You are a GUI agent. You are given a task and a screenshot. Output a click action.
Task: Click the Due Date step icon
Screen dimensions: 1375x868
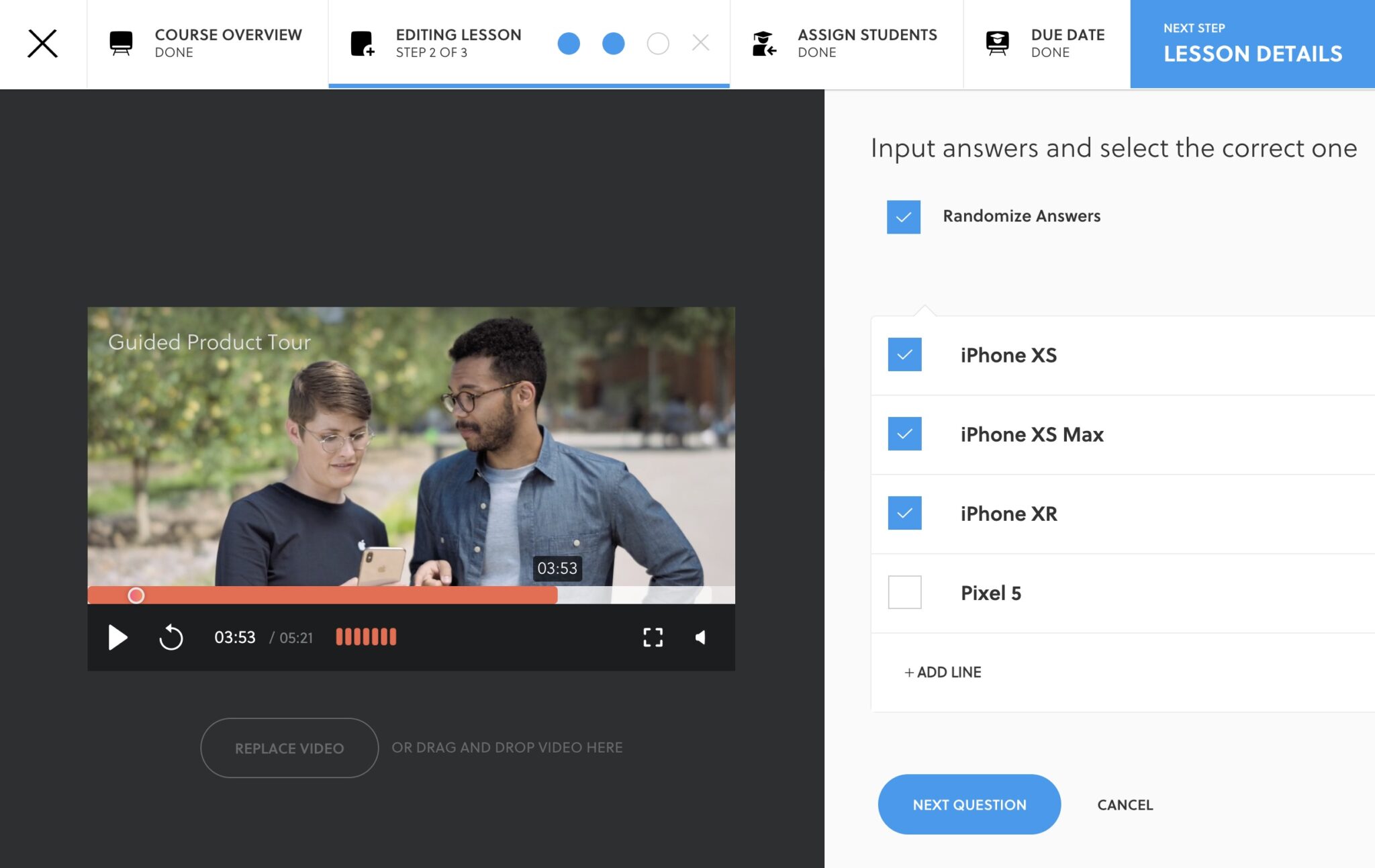(x=997, y=44)
